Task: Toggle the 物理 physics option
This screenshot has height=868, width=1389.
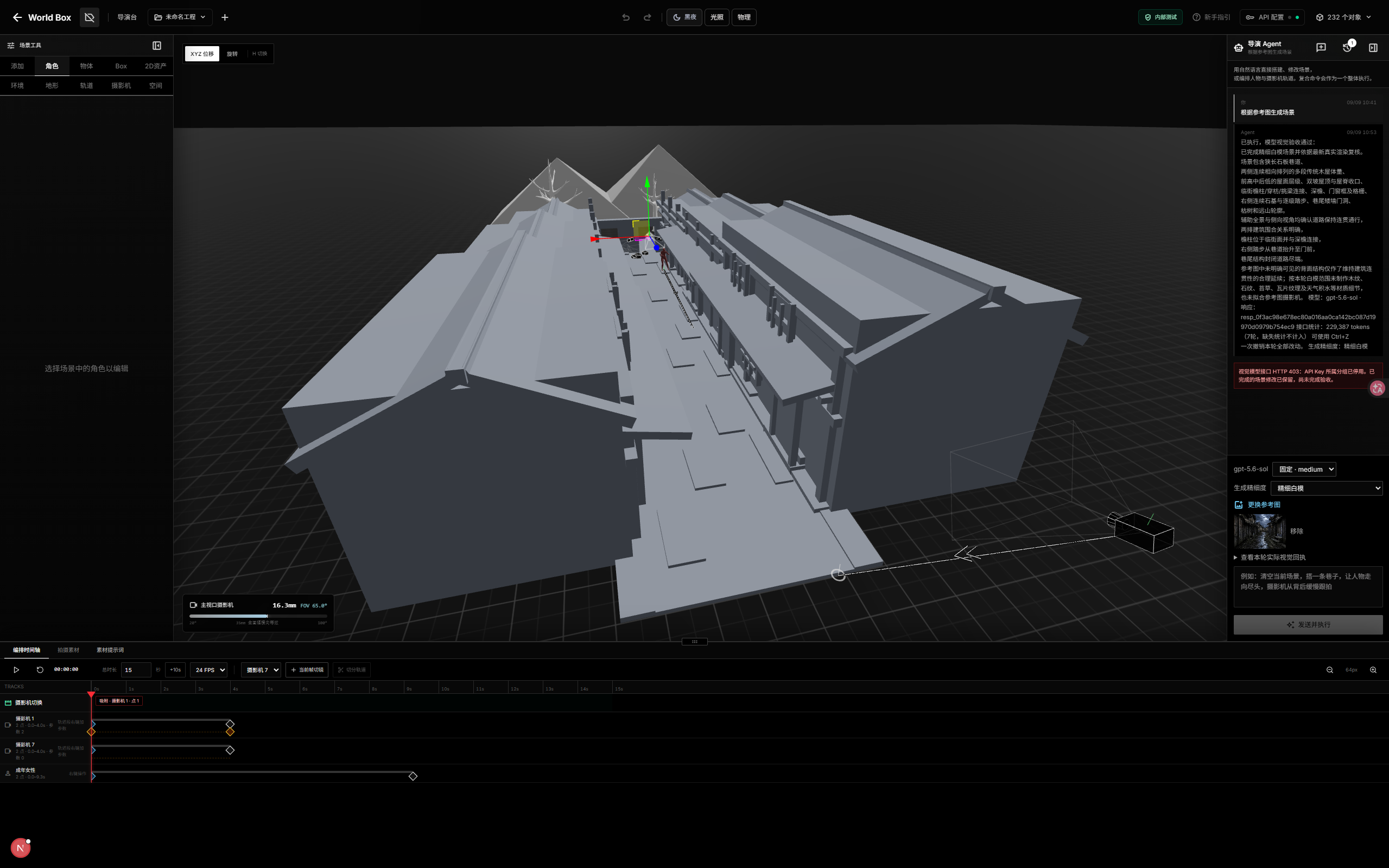Action: [744, 17]
